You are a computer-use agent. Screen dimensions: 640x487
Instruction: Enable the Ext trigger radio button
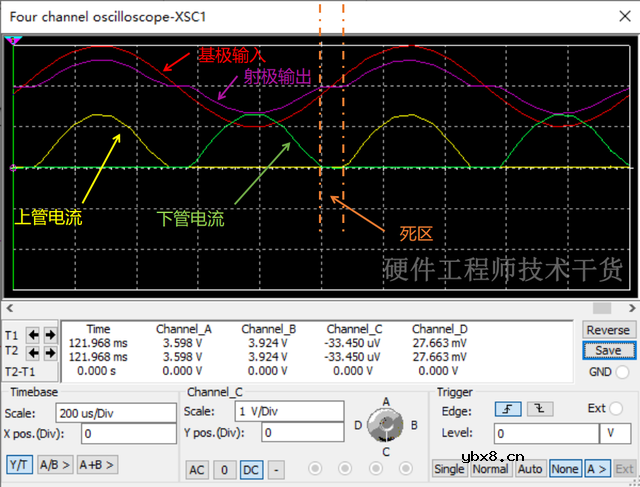point(616,408)
